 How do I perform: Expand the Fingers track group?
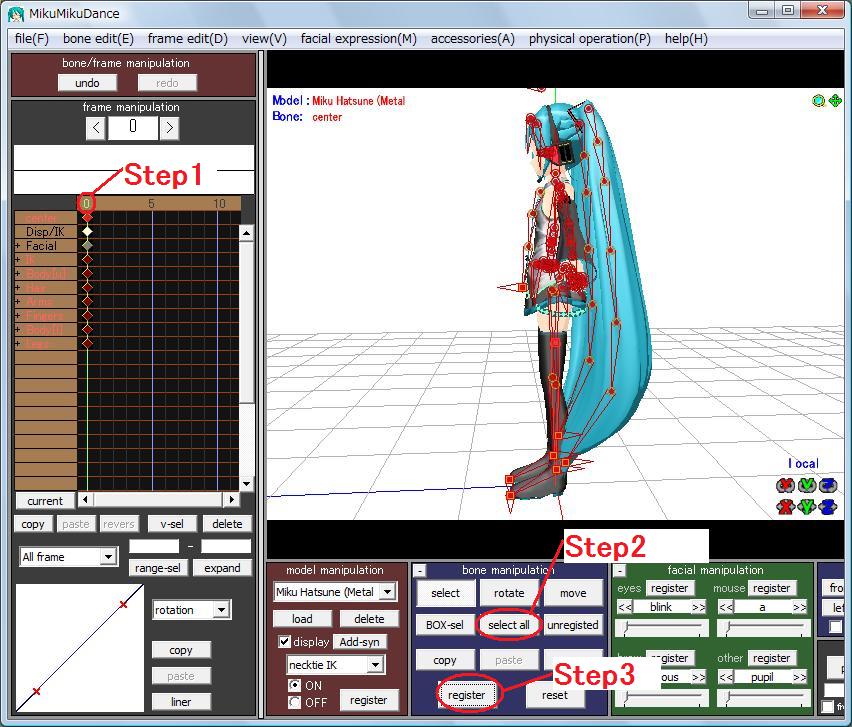[18, 316]
